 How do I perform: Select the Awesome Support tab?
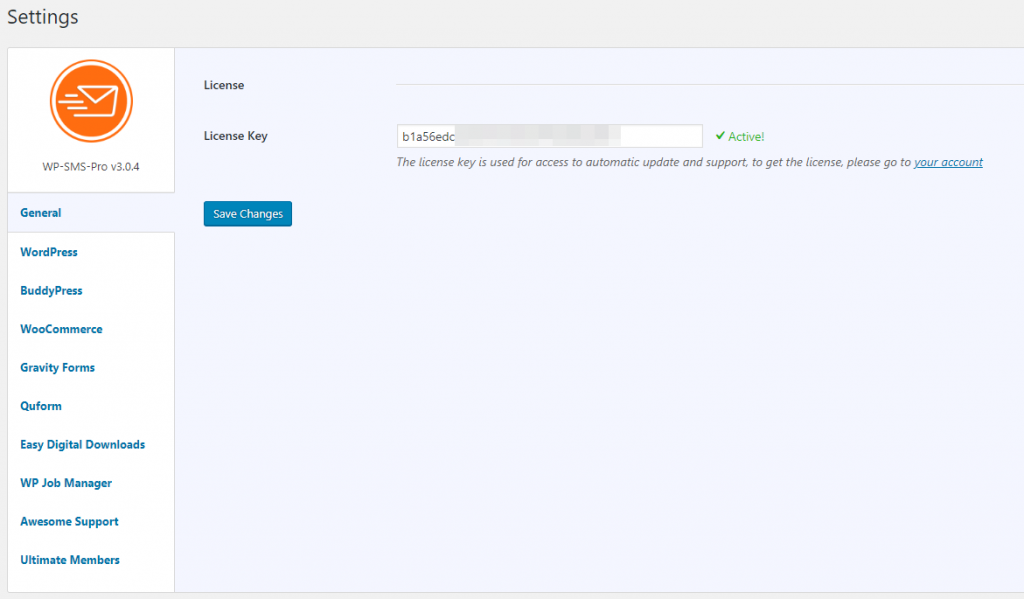pos(69,522)
